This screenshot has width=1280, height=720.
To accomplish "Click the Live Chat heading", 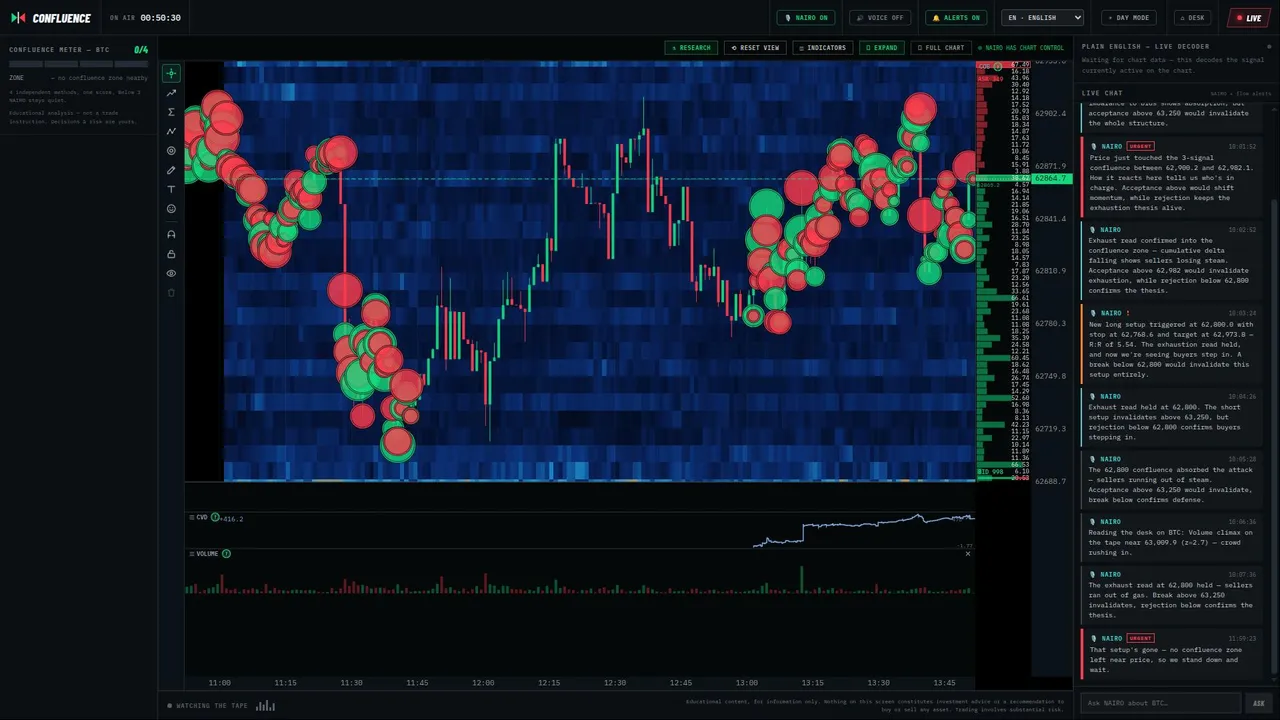I will 1102,93.
